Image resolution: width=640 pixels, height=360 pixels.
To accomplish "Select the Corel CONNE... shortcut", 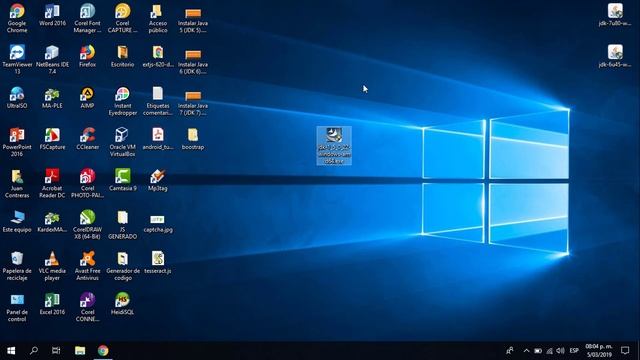I will [x=87, y=307].
